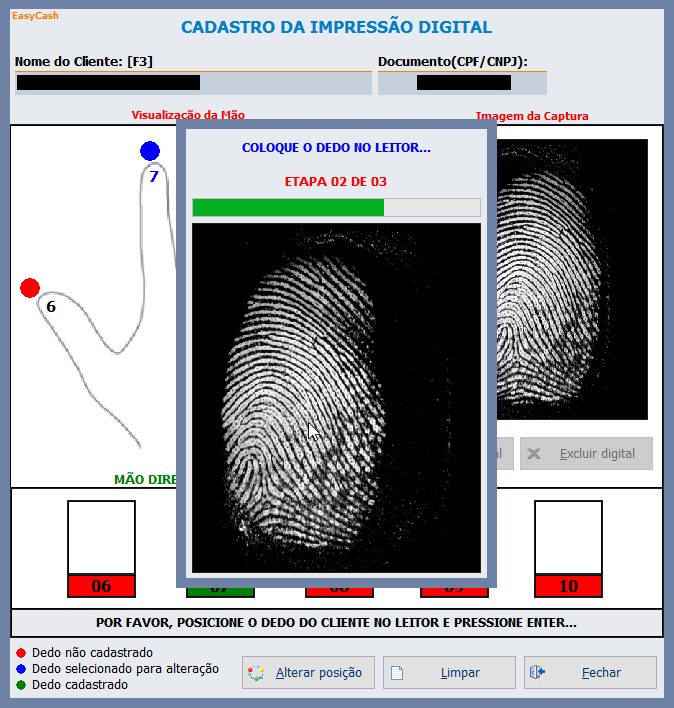Click the green capture progress bar
Screen dimensions: 674x708
coord(289,207)
